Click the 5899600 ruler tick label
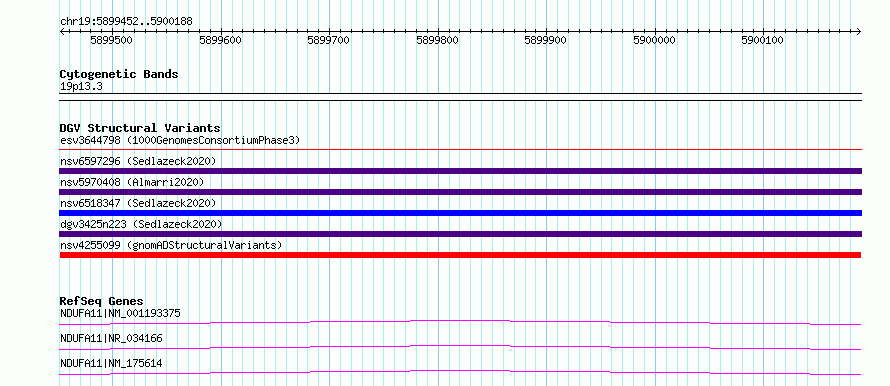 pyautogui.click(x=221, y=40)
